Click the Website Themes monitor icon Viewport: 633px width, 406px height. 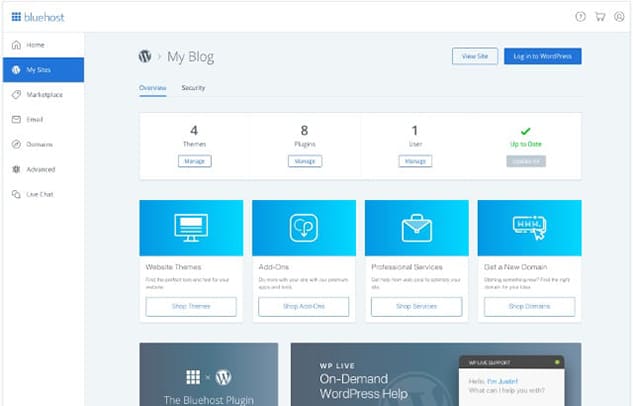click(190, 227)
